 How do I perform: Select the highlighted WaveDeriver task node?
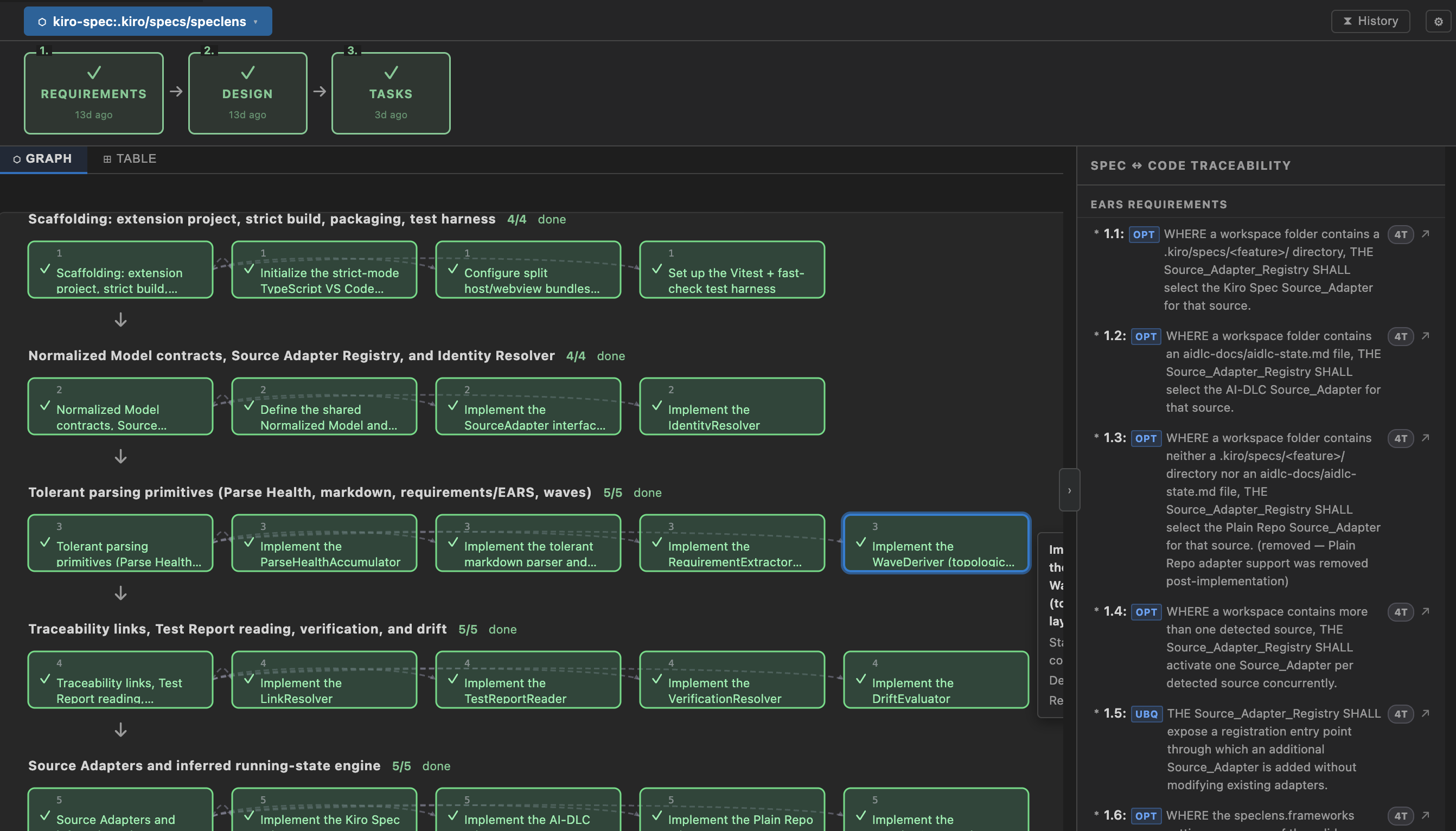(936, 544)
